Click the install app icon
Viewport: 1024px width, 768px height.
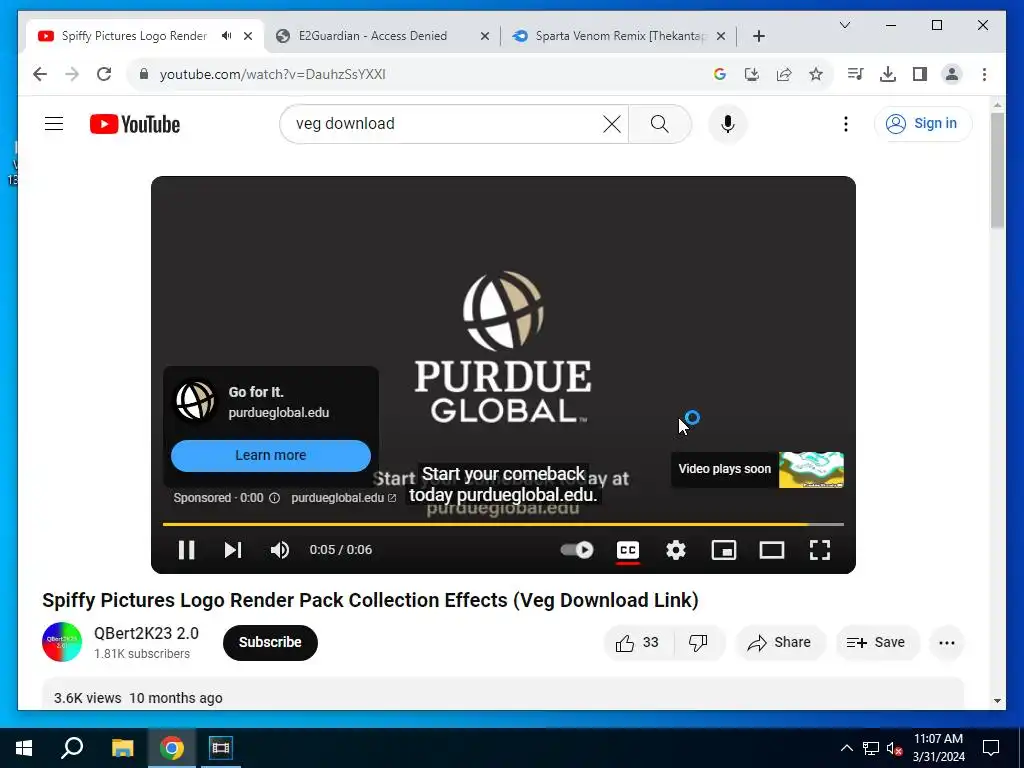coord(752,74)
